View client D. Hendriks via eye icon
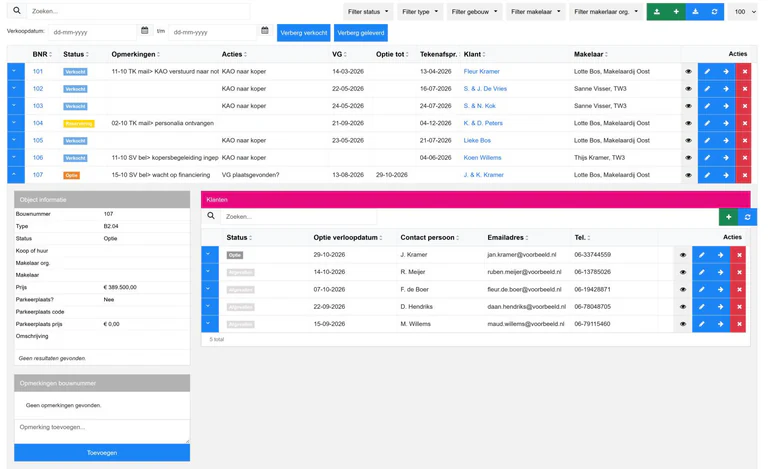The image size is (768, 469). click(x=683, y=306)
